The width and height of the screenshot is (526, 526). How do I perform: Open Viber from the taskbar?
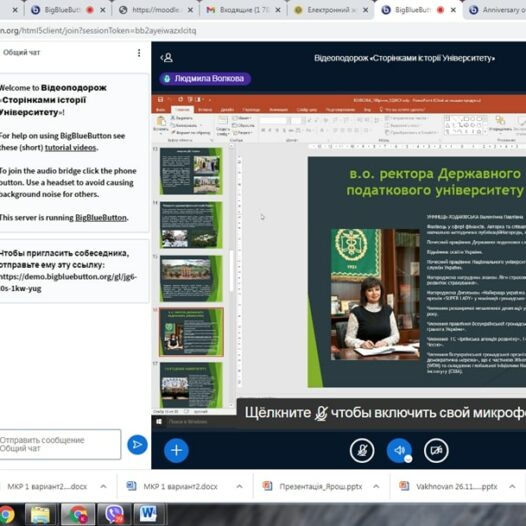coord(114,514)
